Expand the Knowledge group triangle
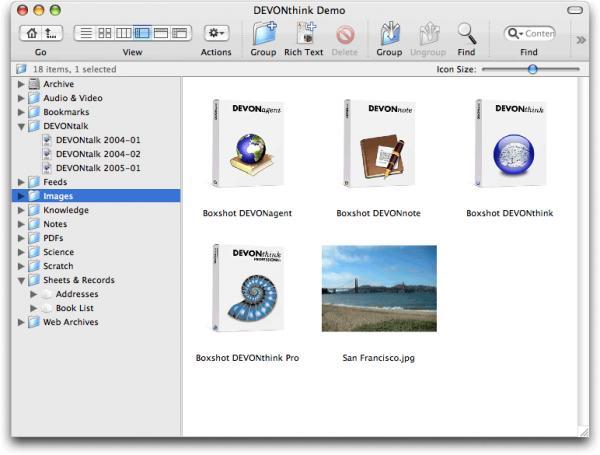The height and width of the screenshot is (455, 600). (22, 211)
